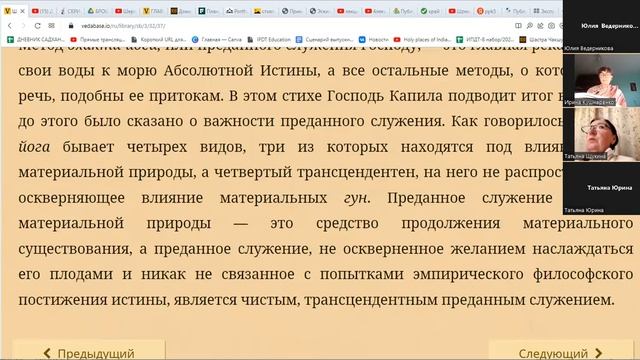The width and height of the screenshot is (640, 360).
Task: Switch to the Google Drive БРОК tab
Action: click(97, 11)
